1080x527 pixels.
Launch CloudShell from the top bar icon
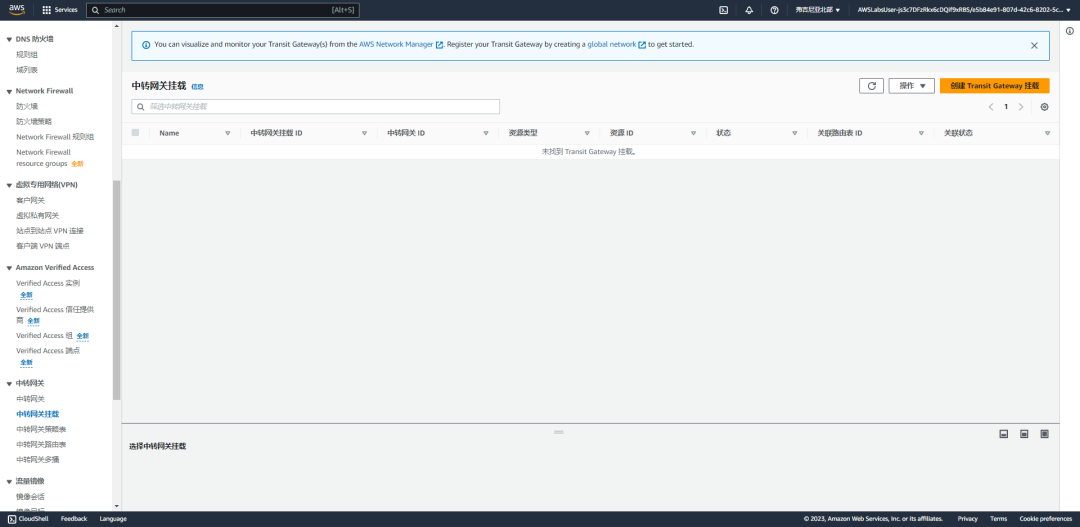point(723,10)
